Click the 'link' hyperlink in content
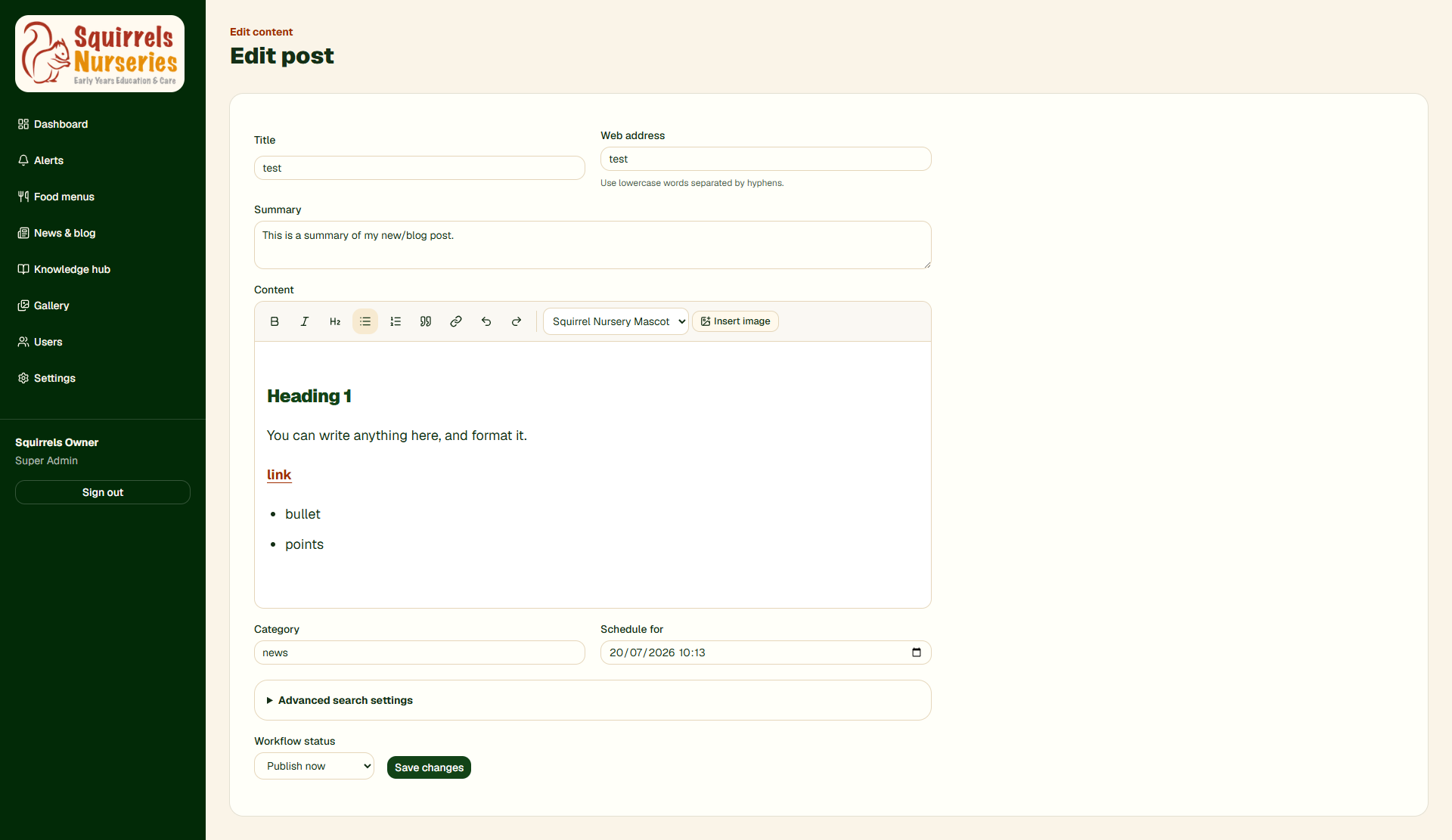Viewport: 1452px width, 840px height. [x=279, y=475]
